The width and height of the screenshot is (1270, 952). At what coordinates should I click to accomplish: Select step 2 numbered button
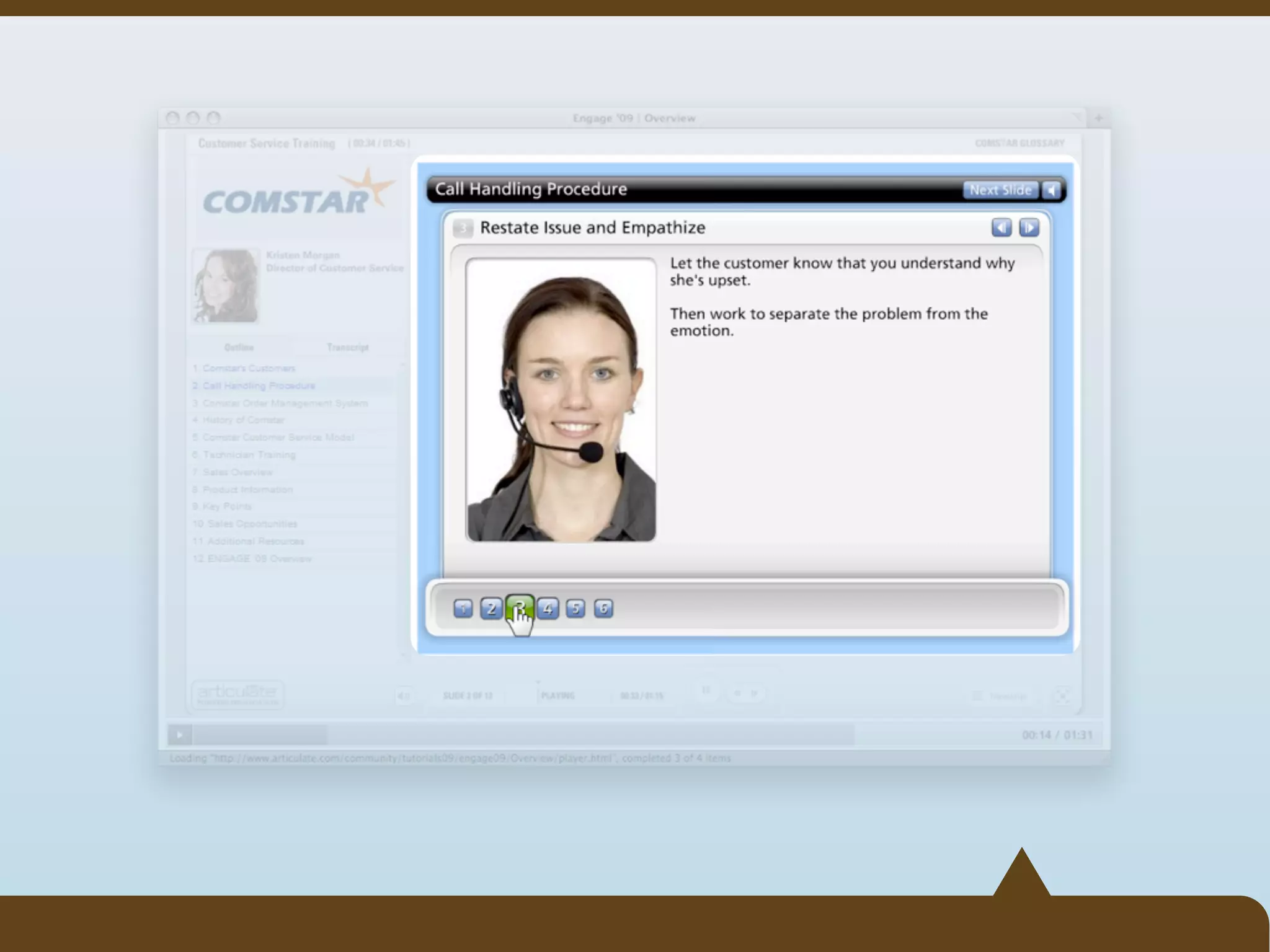pos(491,609)
